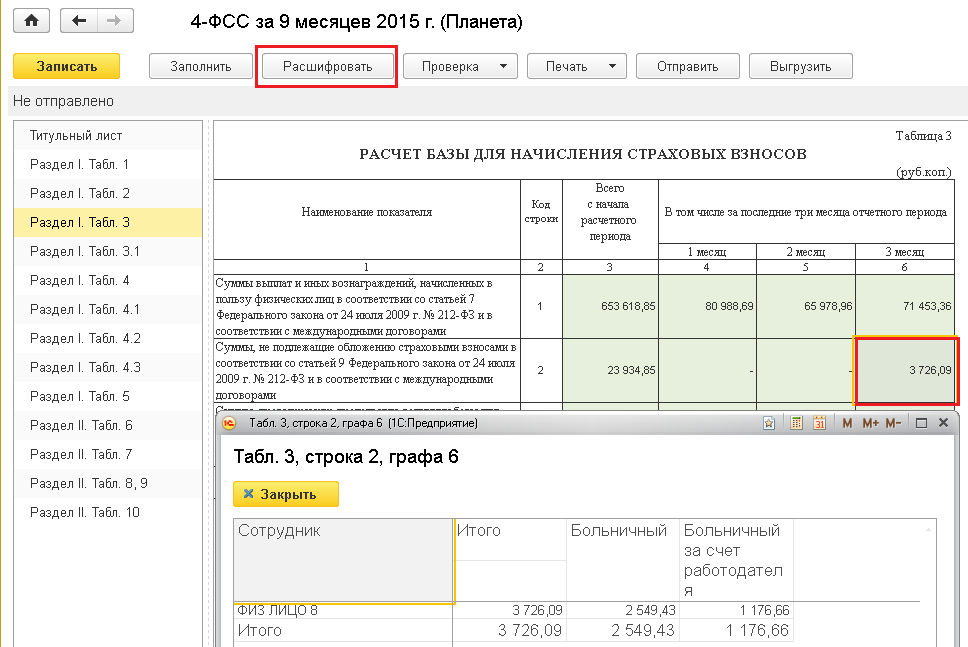Select Раздел I. Табл. 3
The width and height of the screenshot is (968, 647).
[x=108, y=222]
